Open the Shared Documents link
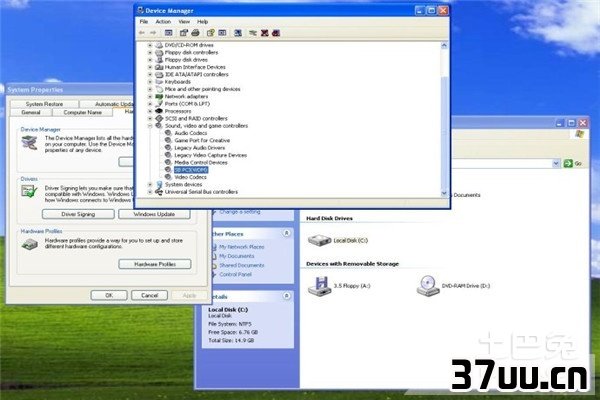 [x=241, y=265]
